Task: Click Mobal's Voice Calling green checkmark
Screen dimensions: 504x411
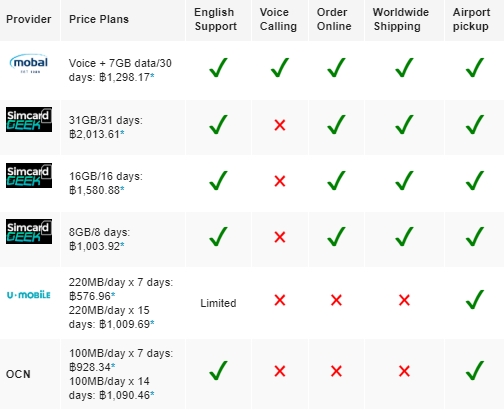Action: [280, 68]
